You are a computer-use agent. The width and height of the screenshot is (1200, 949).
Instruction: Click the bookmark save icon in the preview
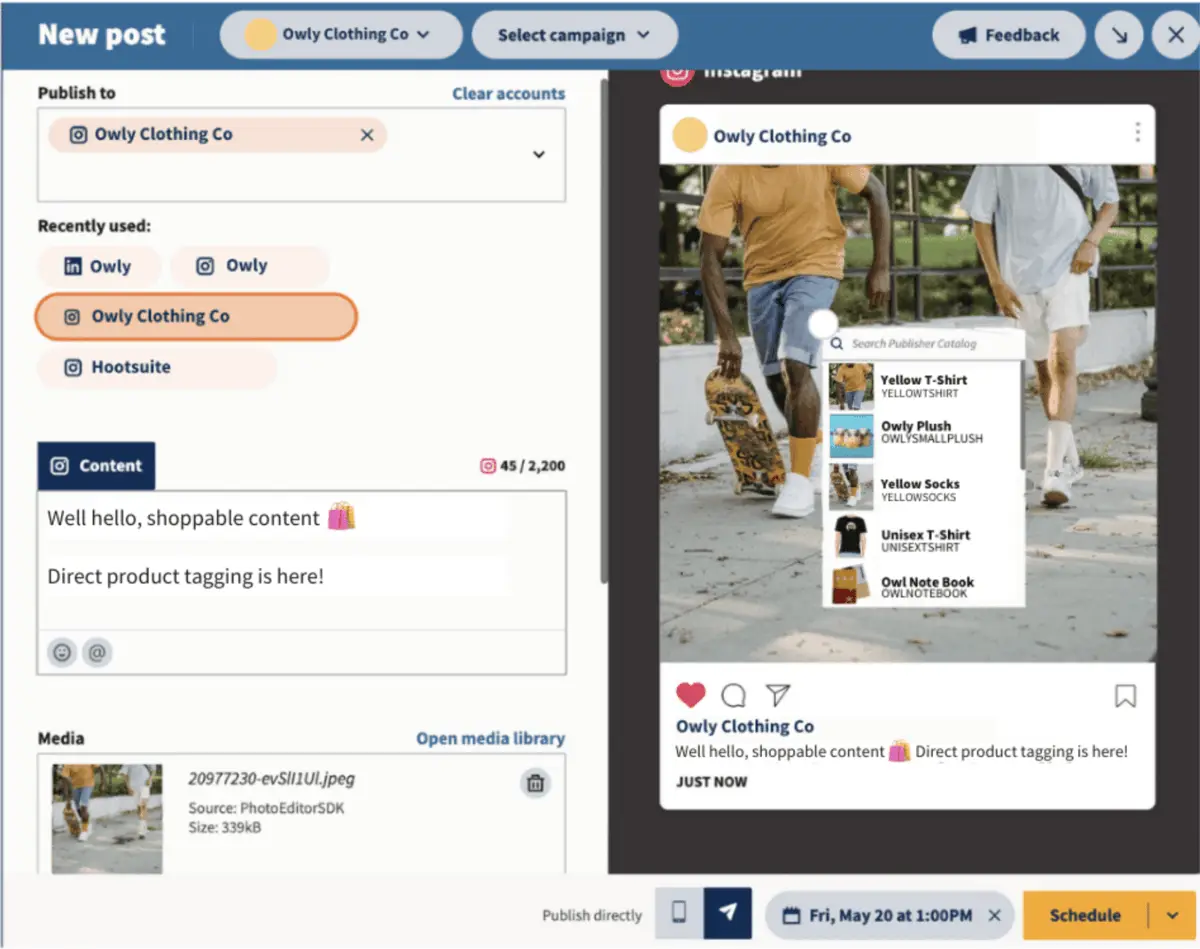click(1126, 695)
